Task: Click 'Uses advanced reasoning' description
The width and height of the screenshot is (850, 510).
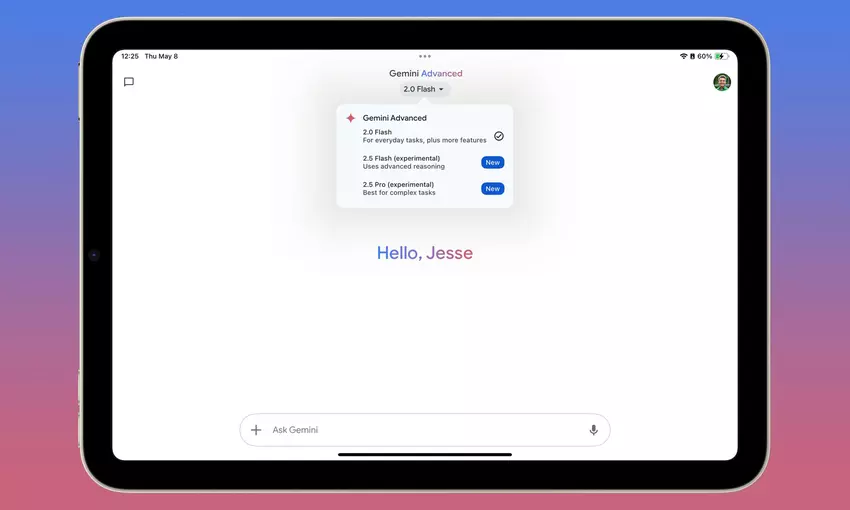Action: [403, 166]
